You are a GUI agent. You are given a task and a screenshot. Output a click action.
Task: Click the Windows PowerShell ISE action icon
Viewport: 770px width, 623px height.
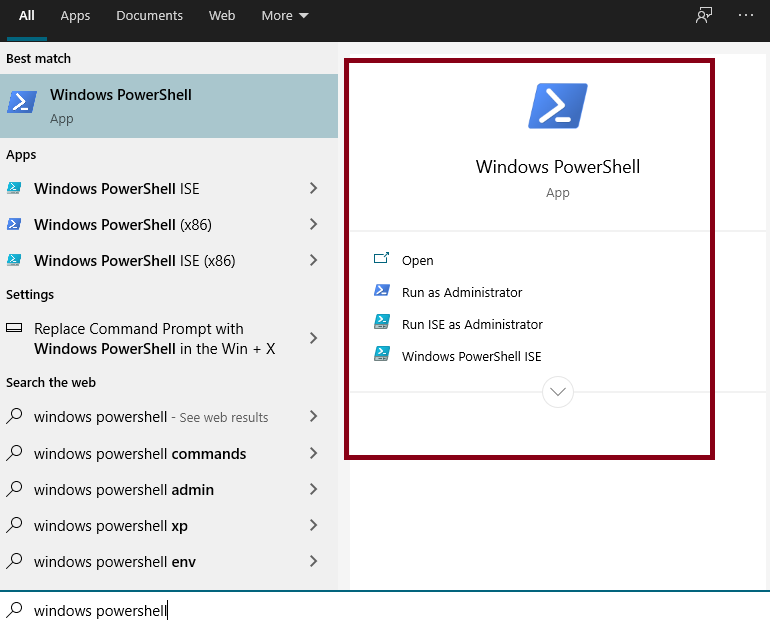pyautogui.click(x=382, y=354)
